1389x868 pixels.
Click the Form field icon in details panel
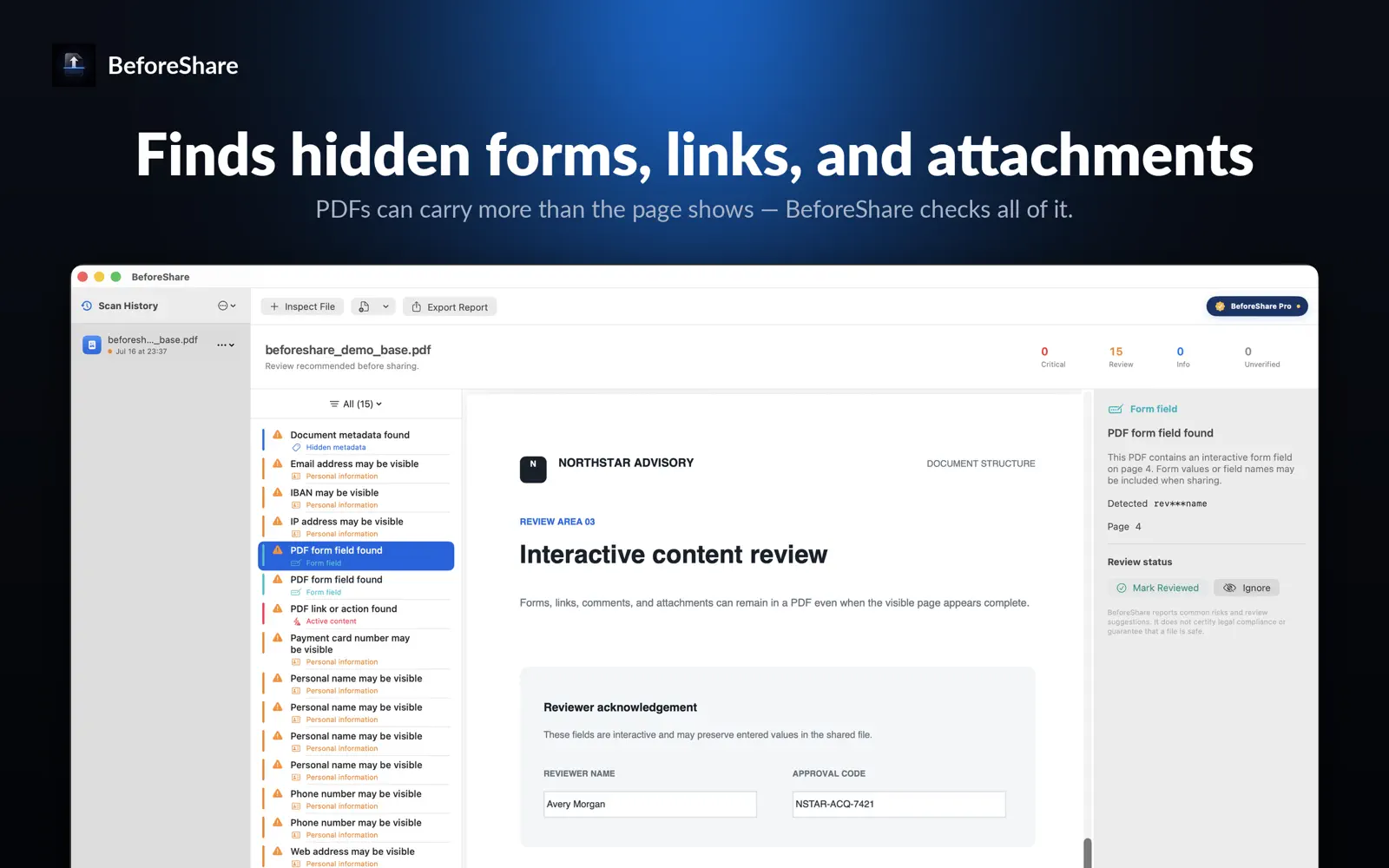(1116, 409)
